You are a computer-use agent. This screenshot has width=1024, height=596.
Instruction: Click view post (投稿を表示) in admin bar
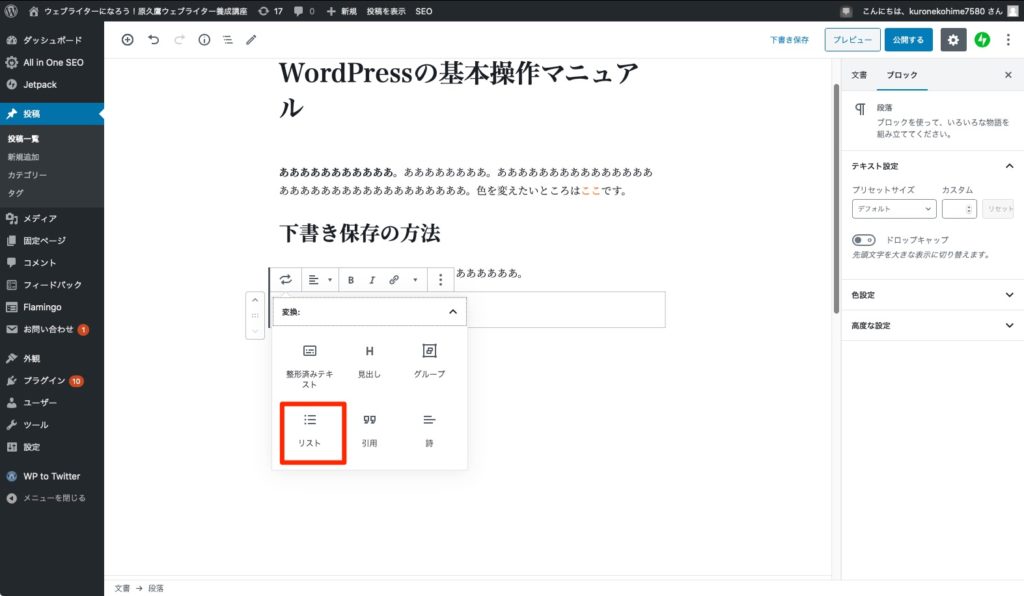point(385,11)
